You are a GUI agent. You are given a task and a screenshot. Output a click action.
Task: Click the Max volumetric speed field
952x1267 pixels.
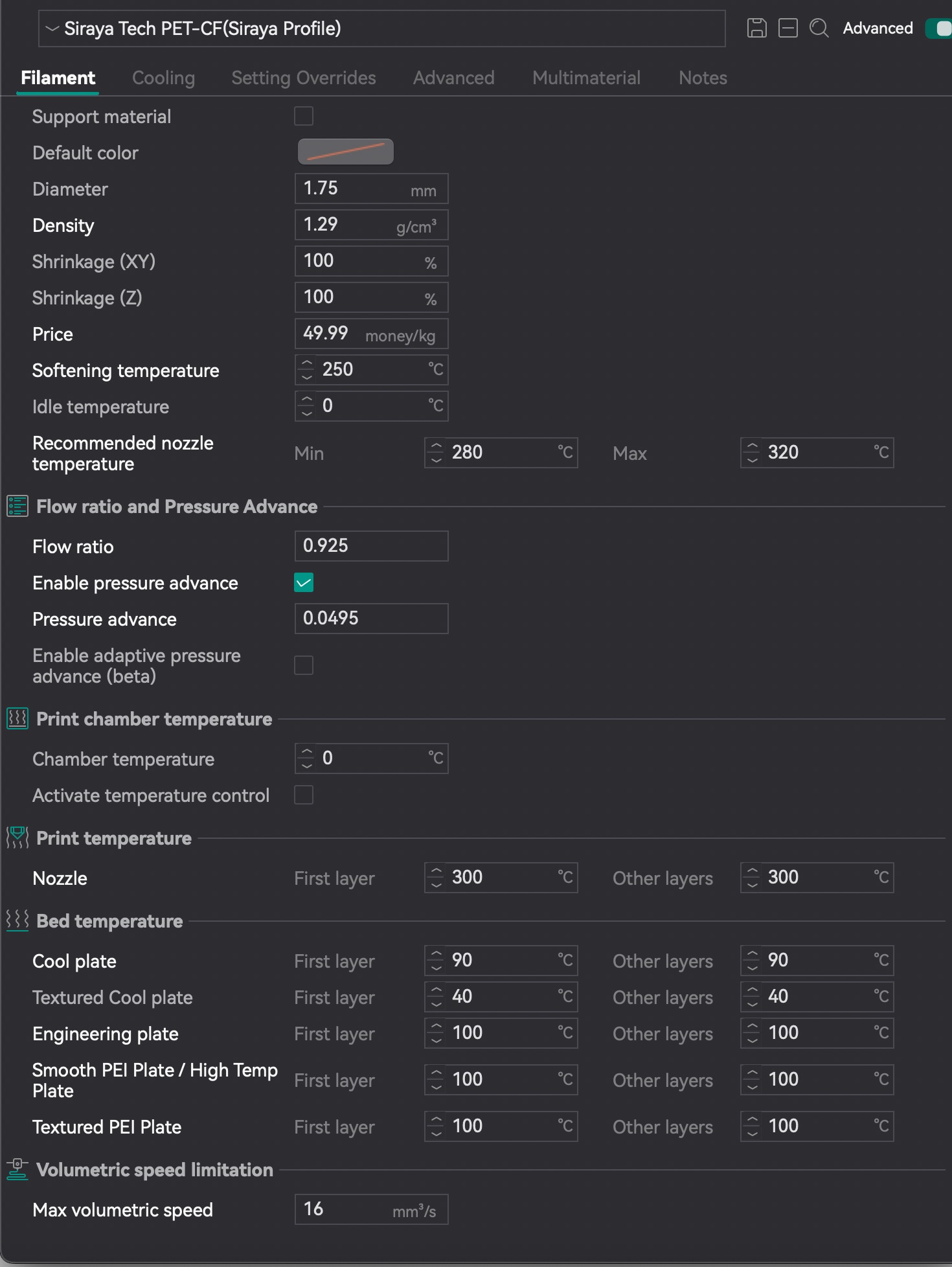click(x=372, y=1209)
